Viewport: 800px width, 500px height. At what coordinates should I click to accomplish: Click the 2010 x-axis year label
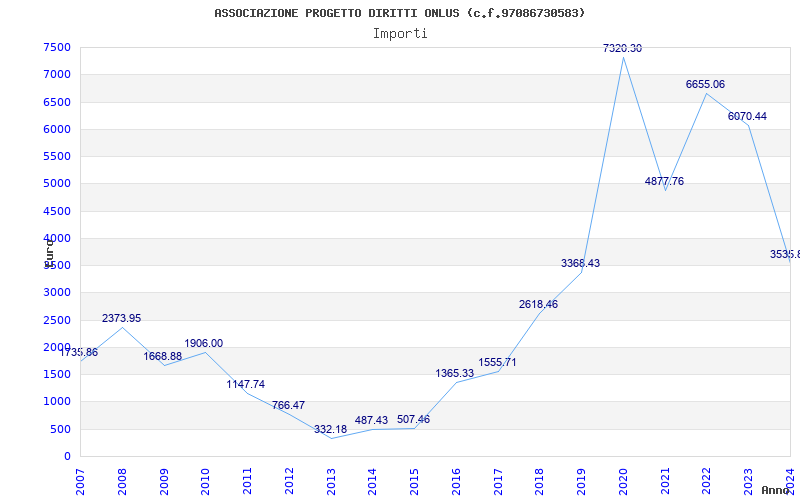(205, 481)
